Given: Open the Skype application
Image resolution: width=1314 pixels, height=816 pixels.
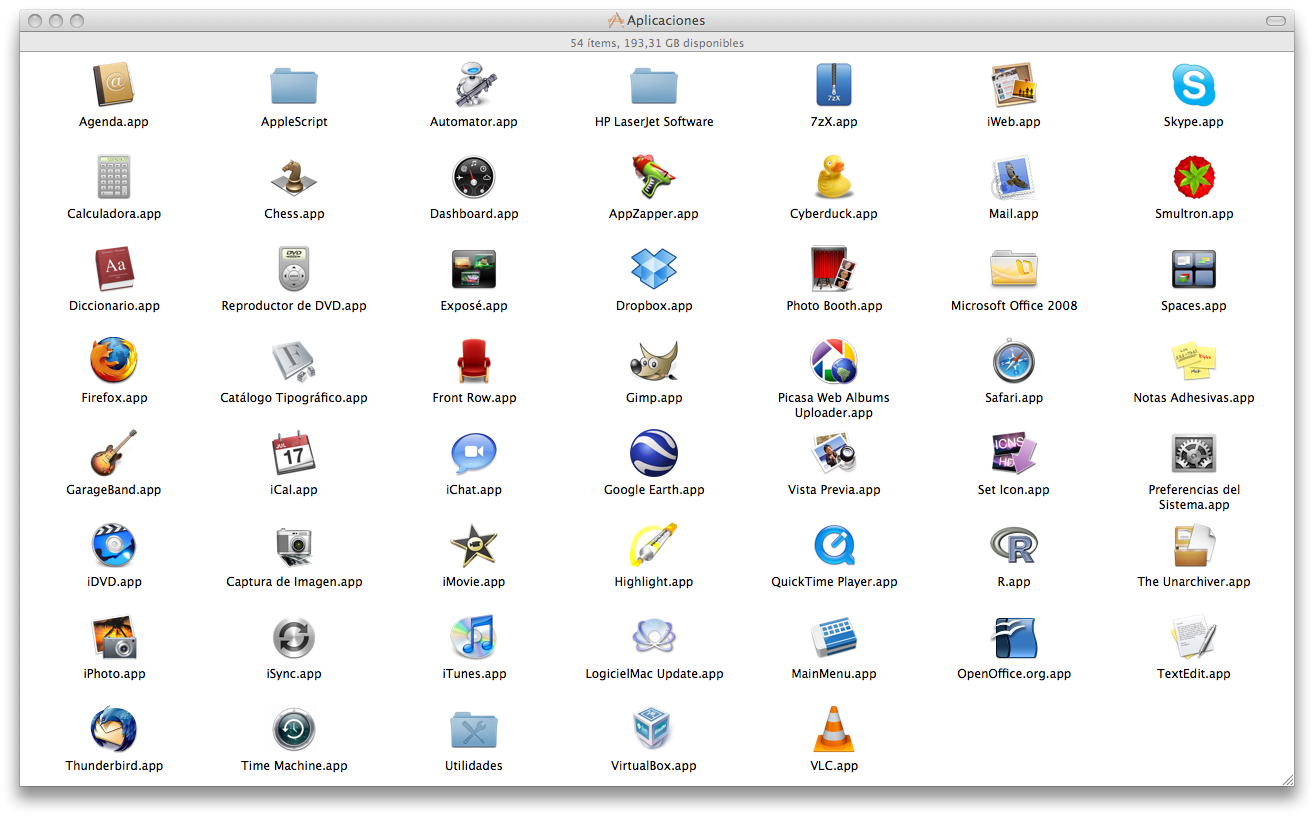Looking at the screenshot, I should pyautogui.click(x=1193, y=85).
